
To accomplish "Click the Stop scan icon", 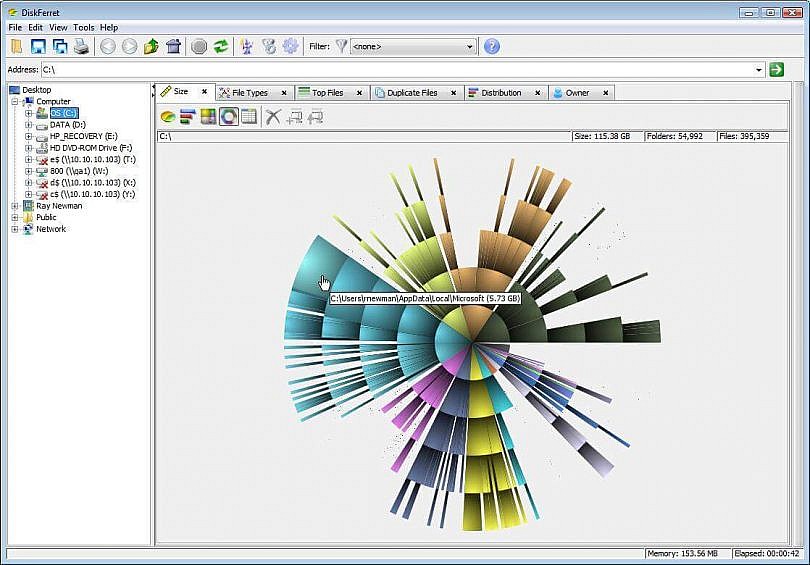I will (199, 46).
